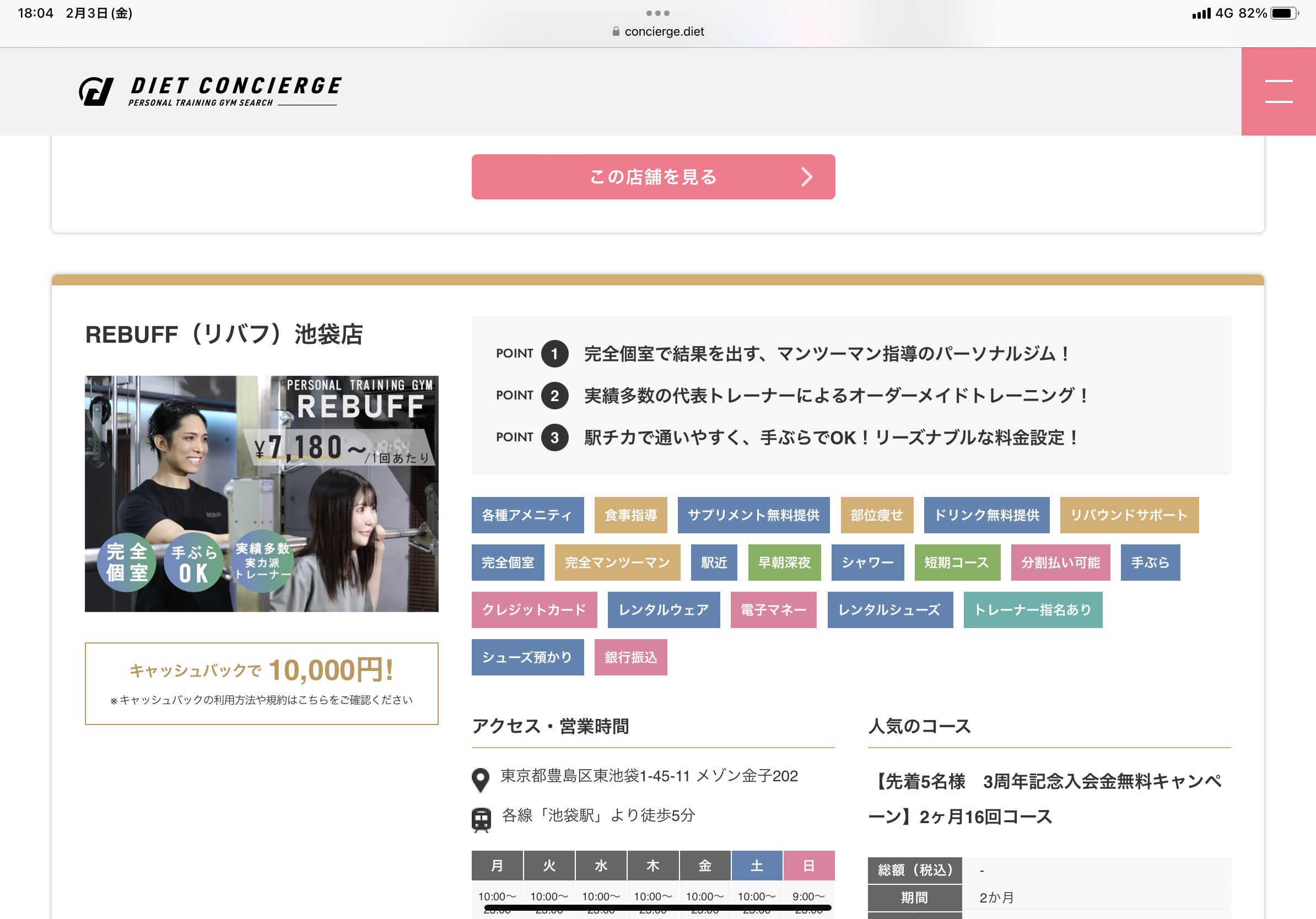Image resolution: width=1316 pixels, height=919 pixels.
Task: Select the 駅近 tag
Action: coord(714,563)
